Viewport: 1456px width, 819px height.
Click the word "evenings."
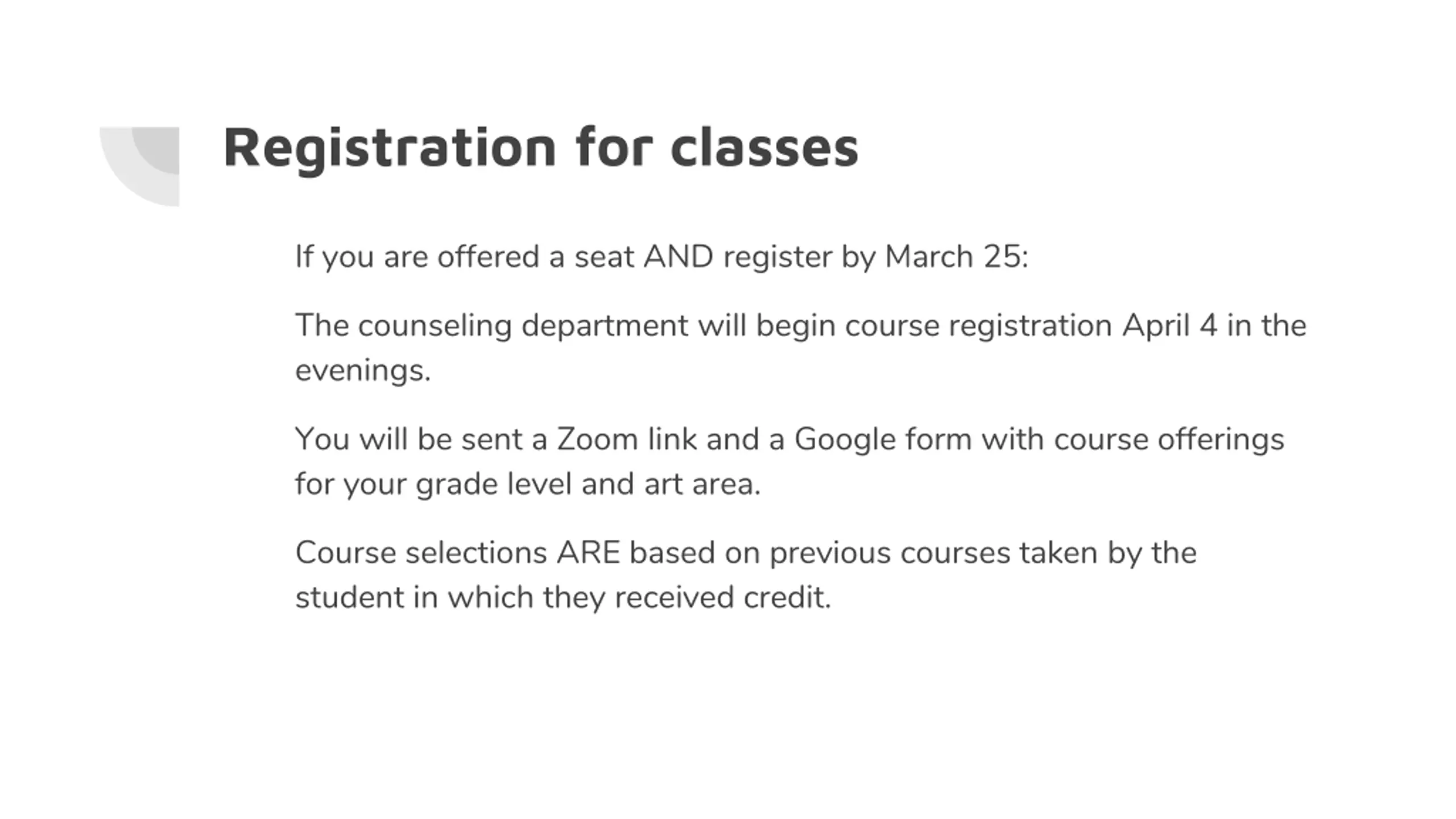363,371
